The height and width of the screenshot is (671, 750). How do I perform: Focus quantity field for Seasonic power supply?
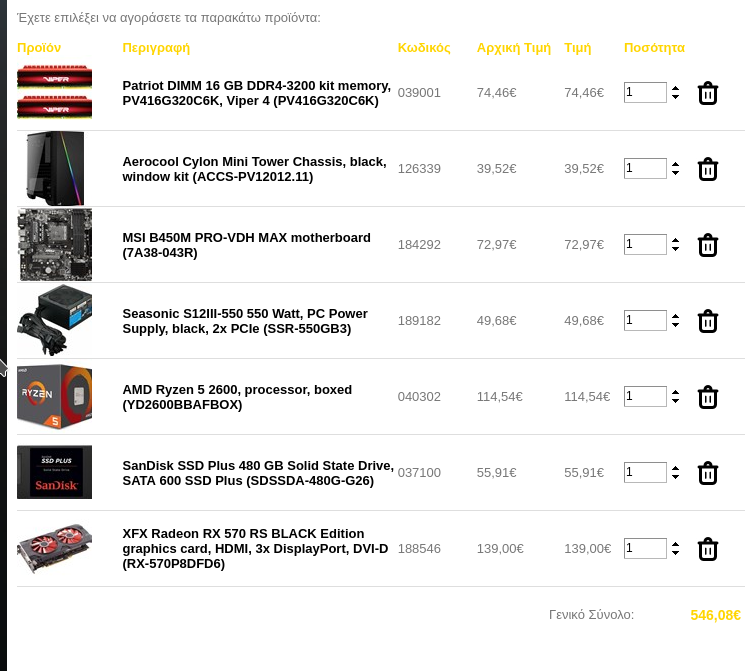click(x=645, y=320)
